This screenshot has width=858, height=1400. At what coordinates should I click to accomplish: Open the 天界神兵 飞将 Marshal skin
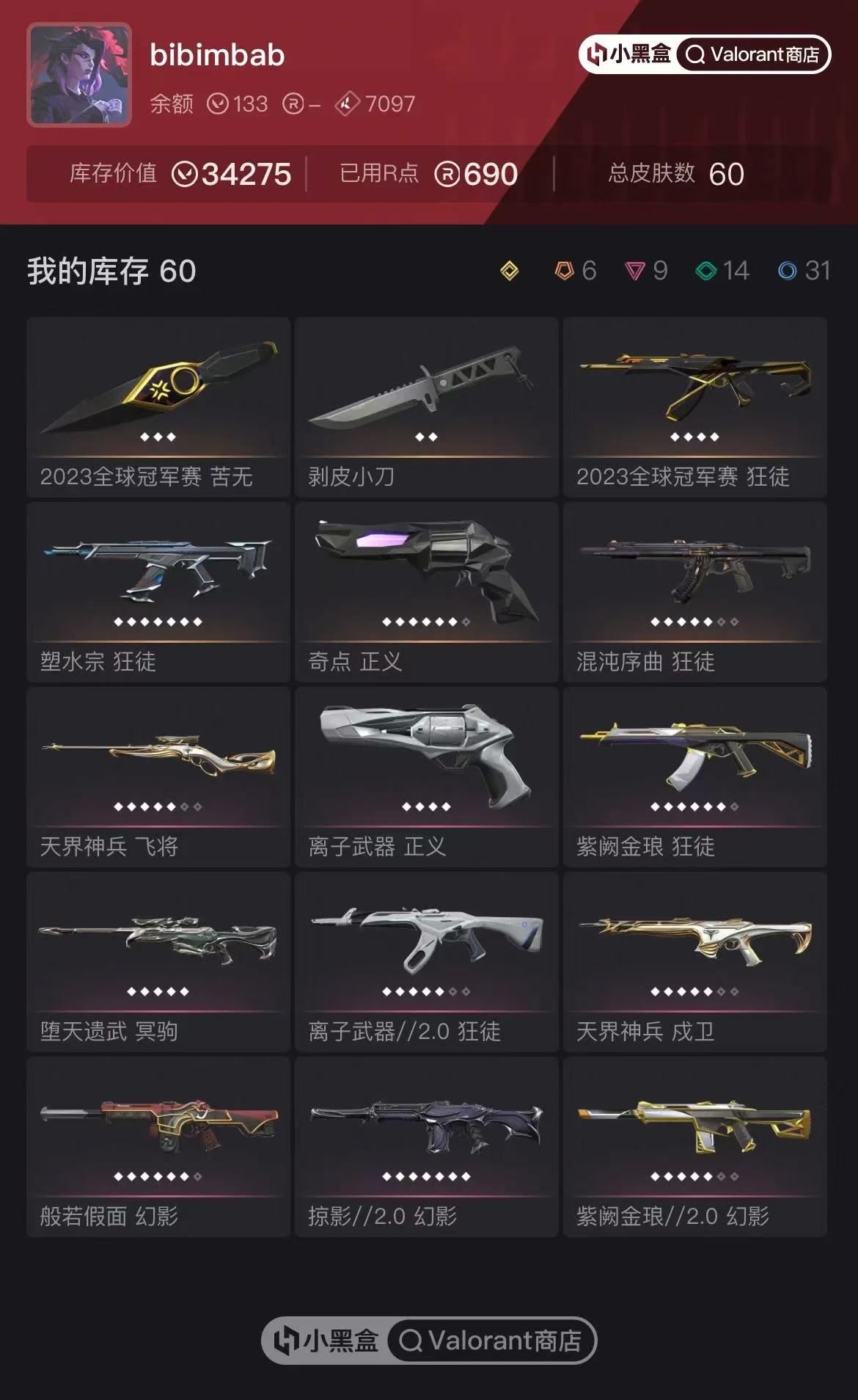[x=158, y=777]
